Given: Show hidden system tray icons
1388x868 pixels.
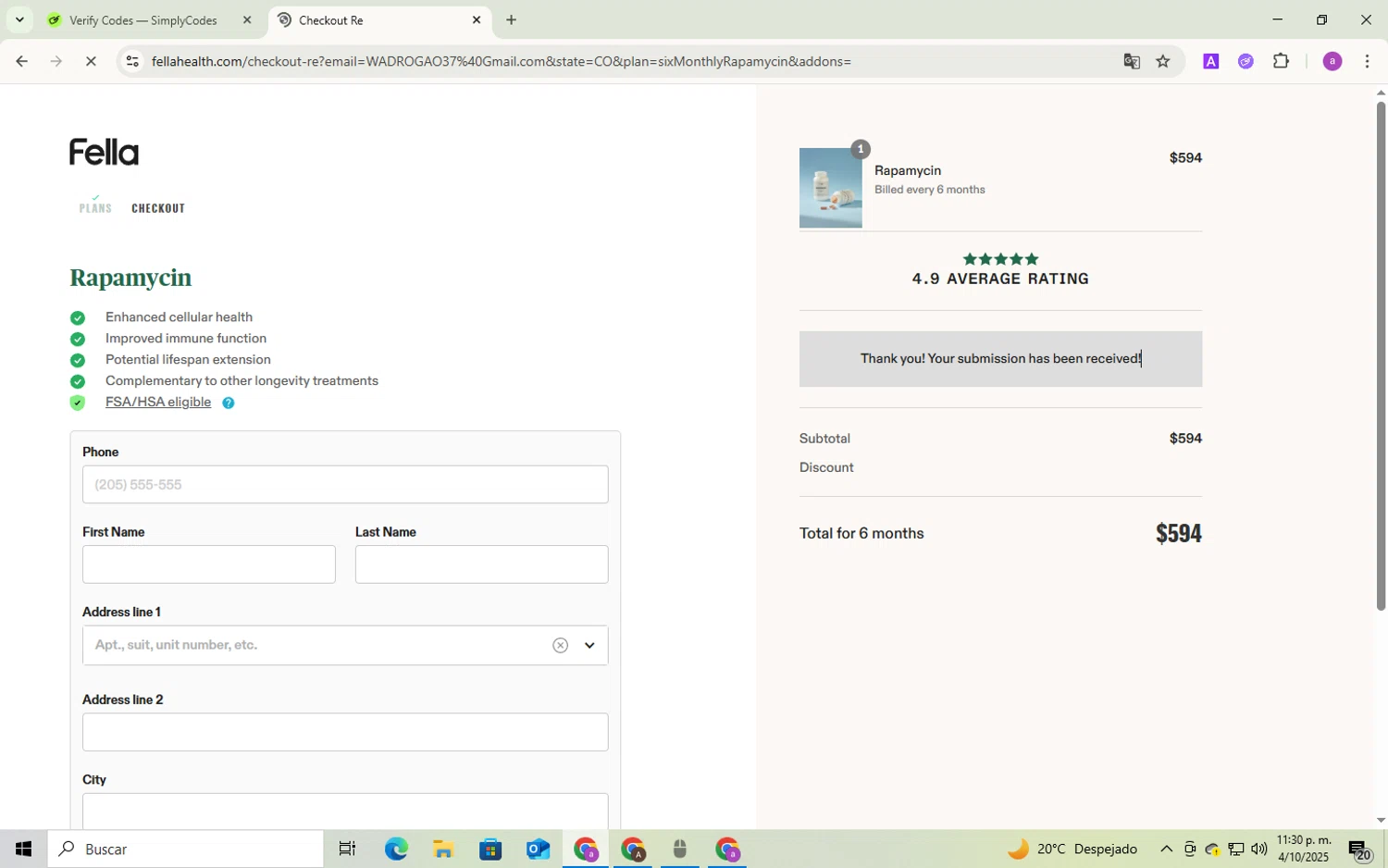Looking at the screenshot, I should [1166, 849].
